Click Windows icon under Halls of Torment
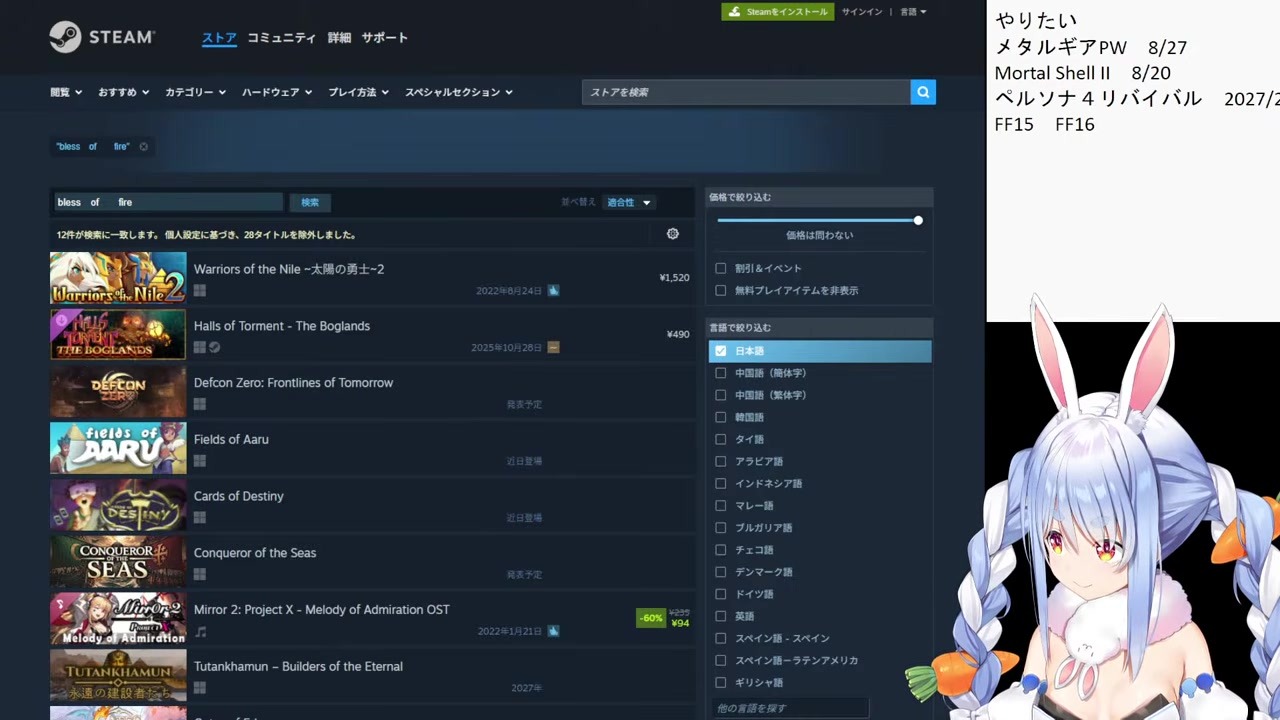 pyautogui.click(x=200, y=348)
